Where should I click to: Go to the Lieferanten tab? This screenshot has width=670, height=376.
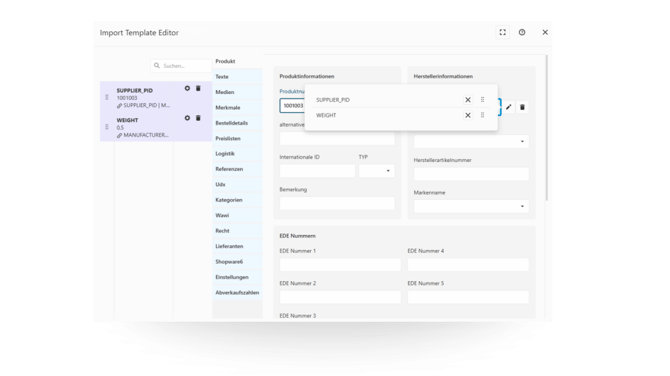[x=238, y=247]
